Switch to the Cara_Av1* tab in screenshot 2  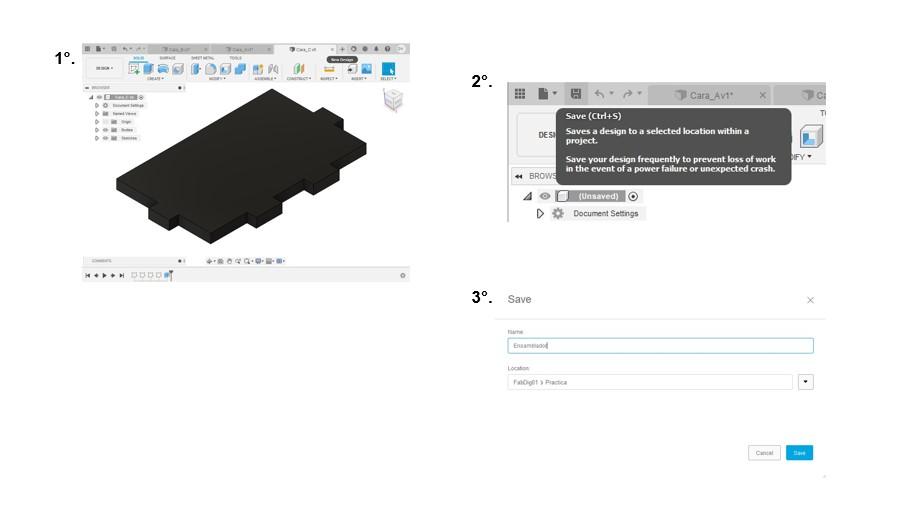point(711,95)
